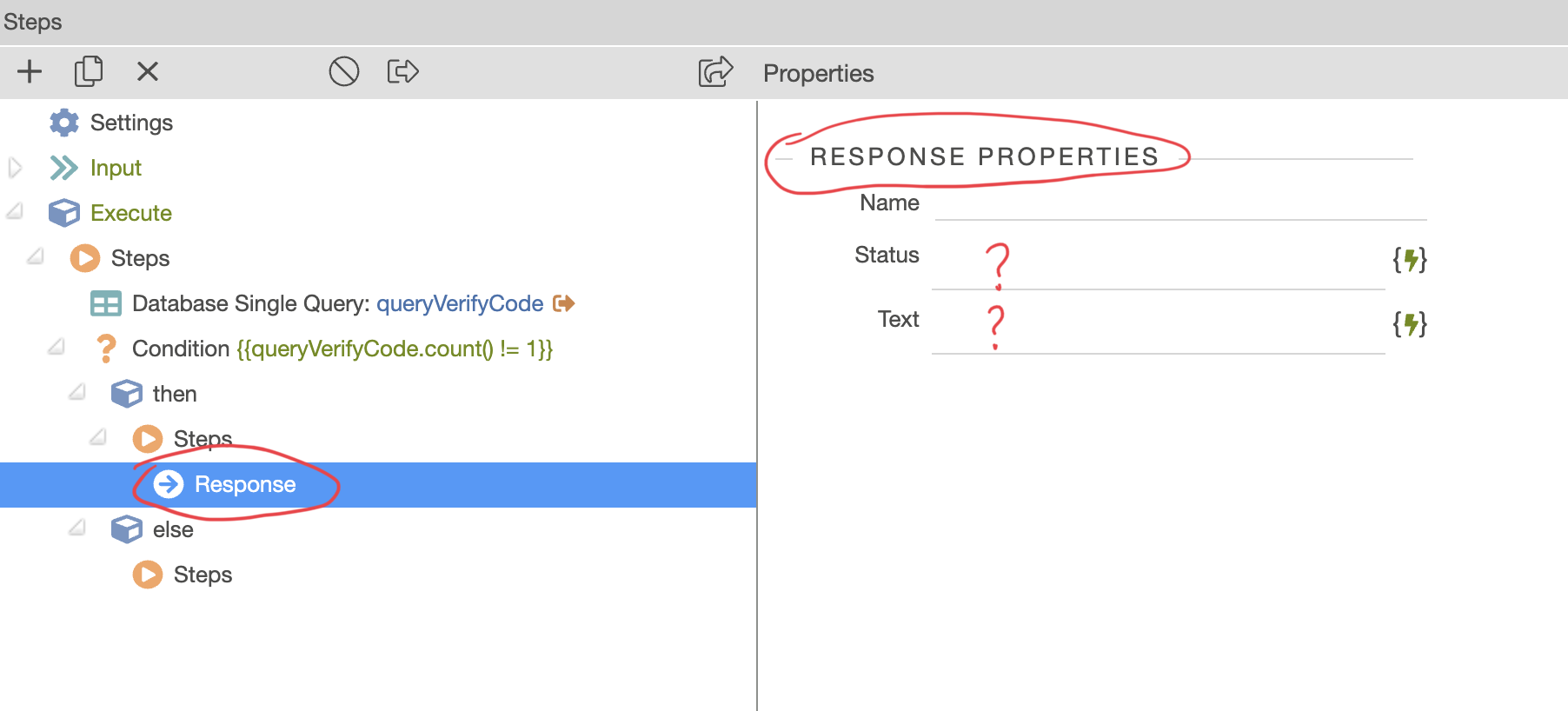The height and width of the screenshot is (711, 1568).
Task: Collapse the Condition node arrow
Action: click(56, 347)
